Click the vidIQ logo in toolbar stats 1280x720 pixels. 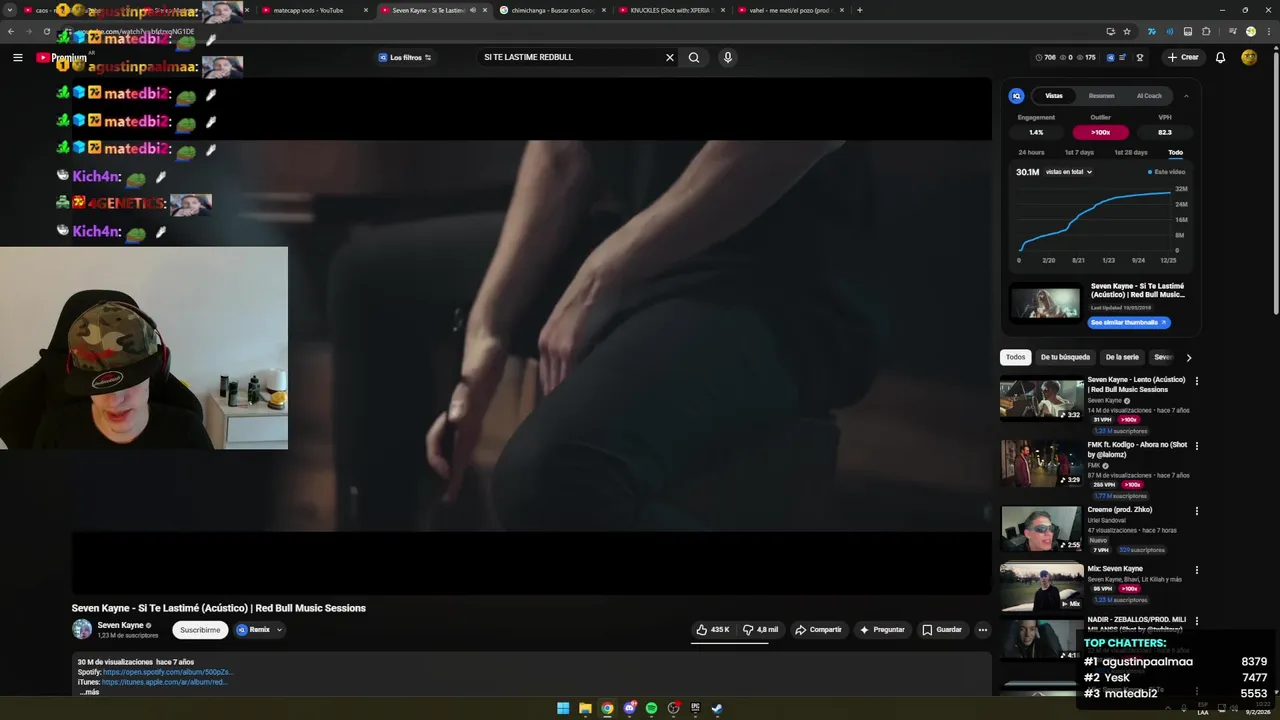point(1111,58)
